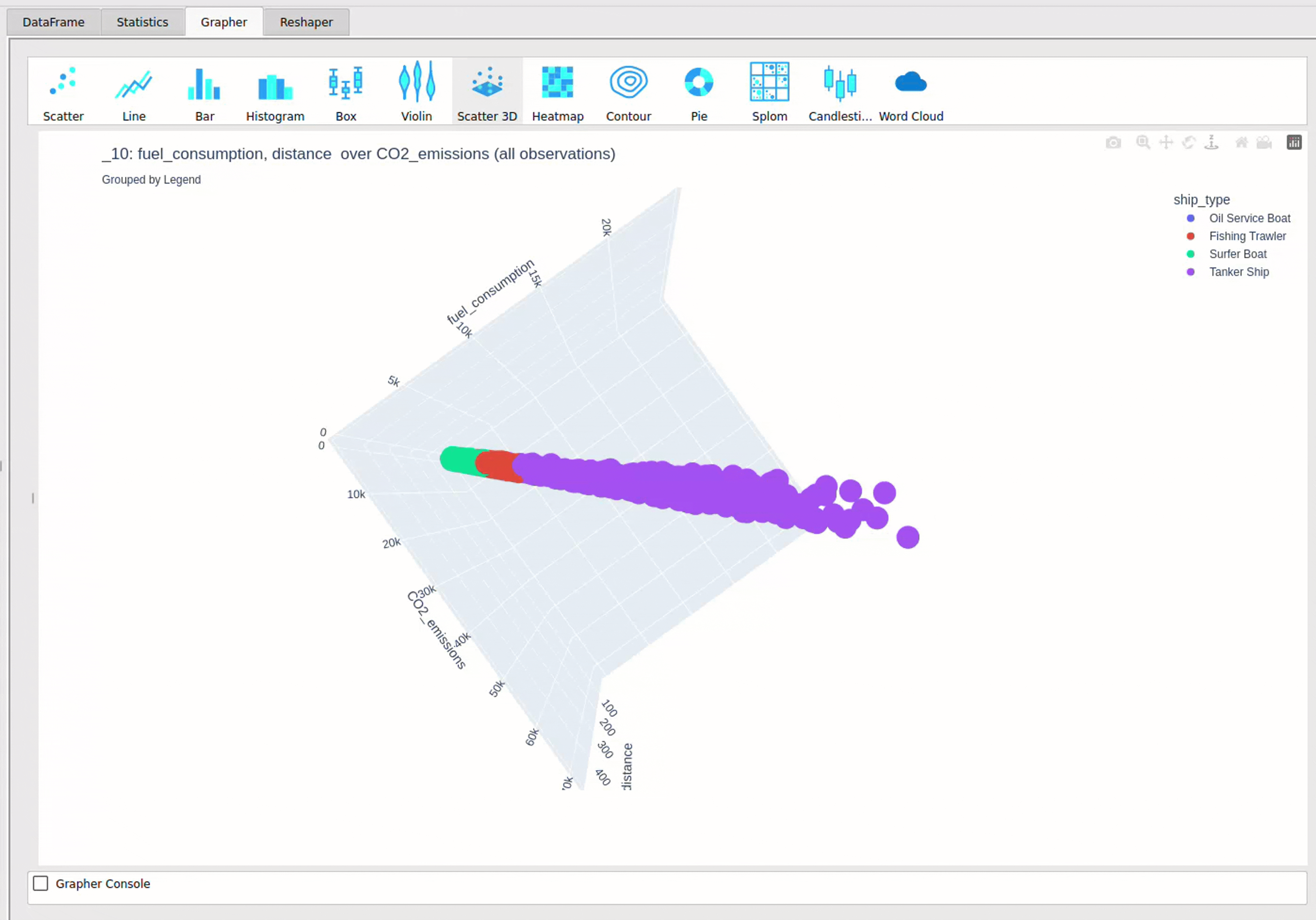The image size is (1316, 920).
Task: Switch to the Violin plot type
Action: click(416, 92)
